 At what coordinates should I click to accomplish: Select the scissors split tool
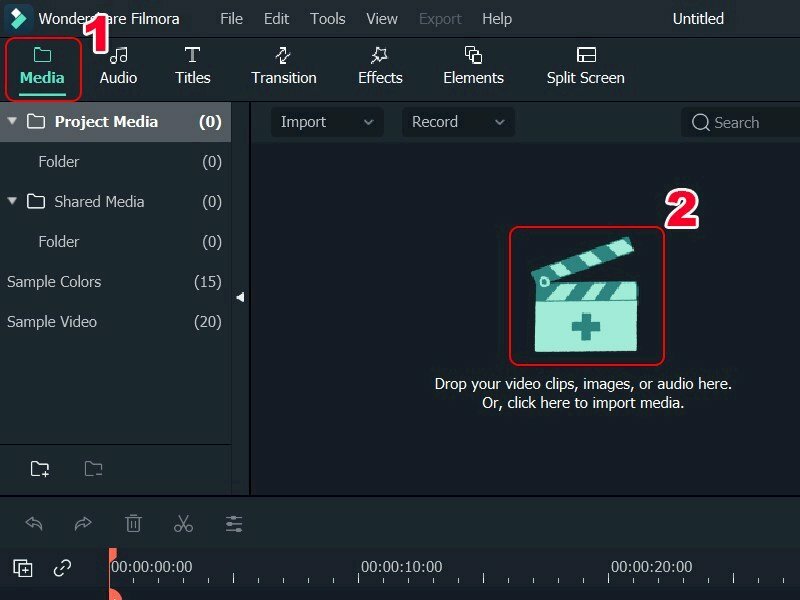(184, 523)
